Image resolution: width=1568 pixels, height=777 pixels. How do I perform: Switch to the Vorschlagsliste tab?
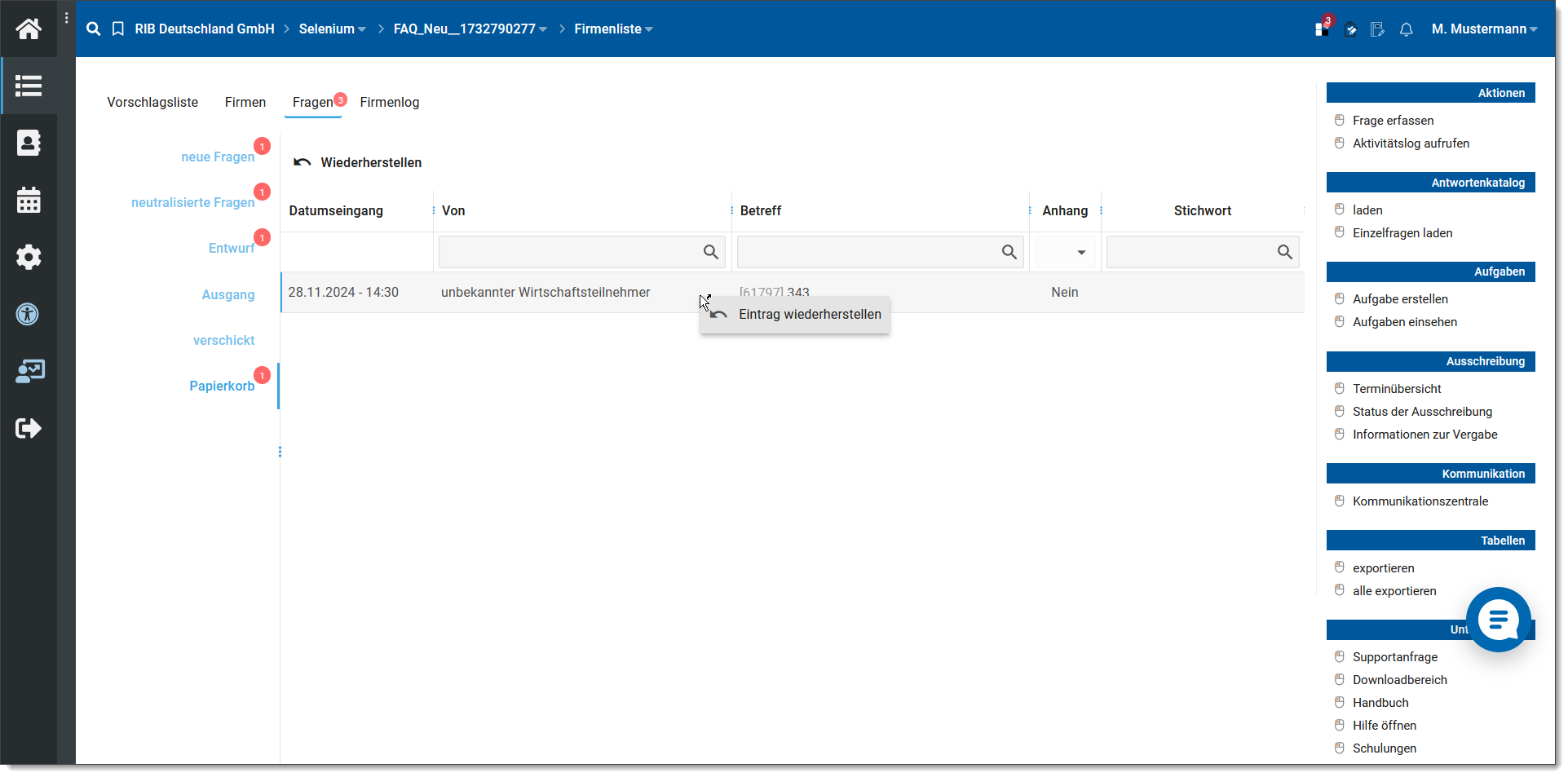(152, 102)
